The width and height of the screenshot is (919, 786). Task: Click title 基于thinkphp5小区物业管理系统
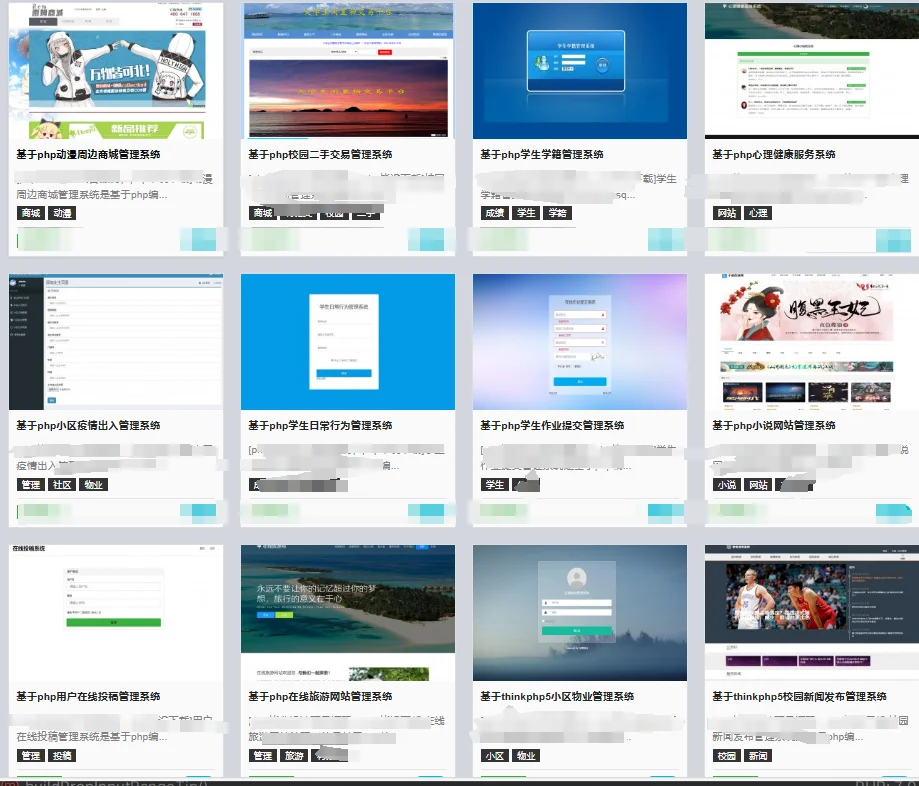557,697
